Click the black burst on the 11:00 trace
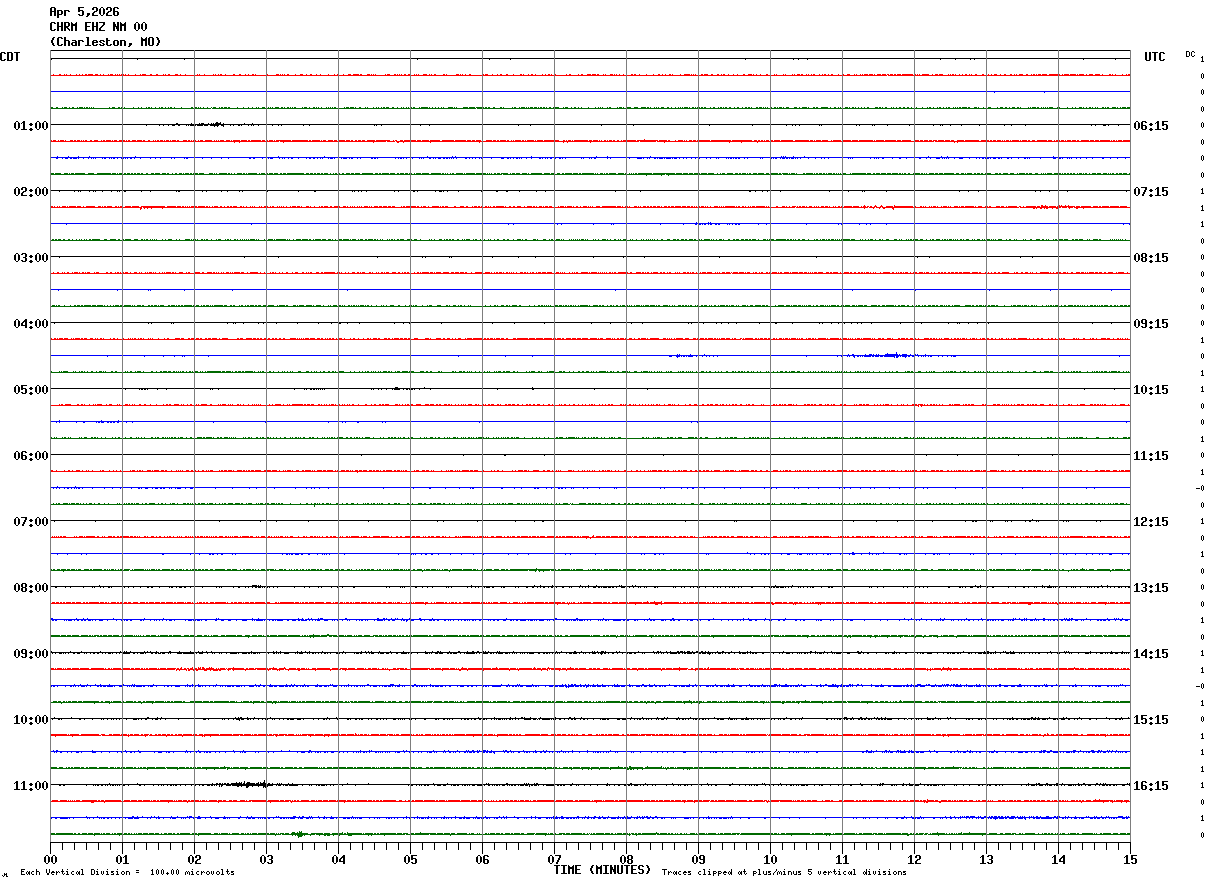Screen dimensions: 1210x886 coord(245,784)
